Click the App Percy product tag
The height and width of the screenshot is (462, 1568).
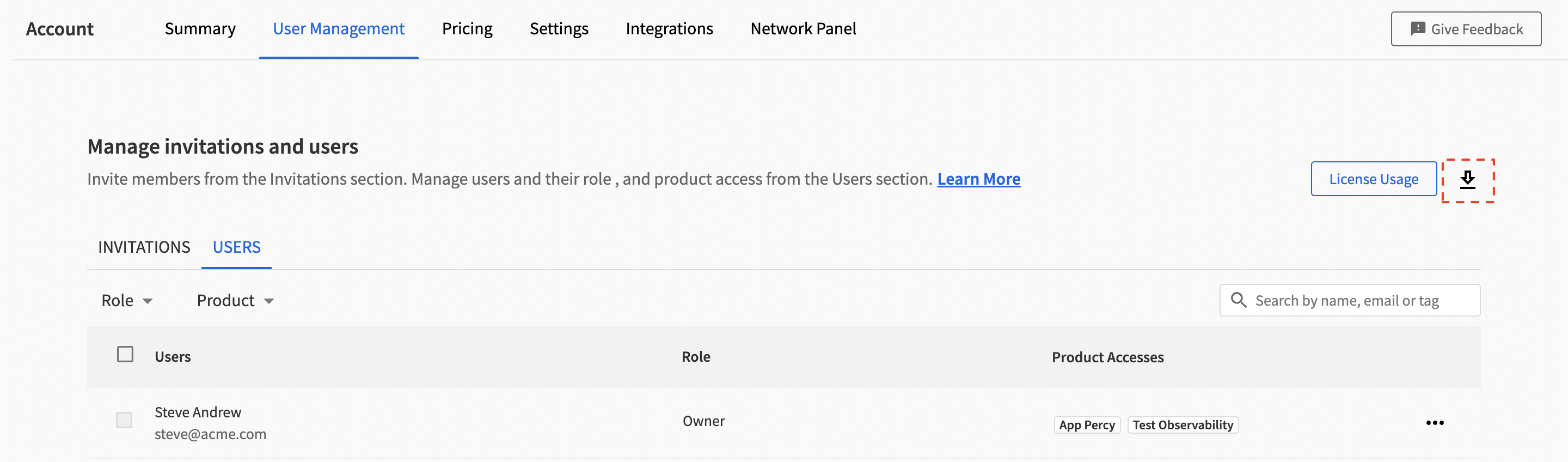pos(1087,425)
